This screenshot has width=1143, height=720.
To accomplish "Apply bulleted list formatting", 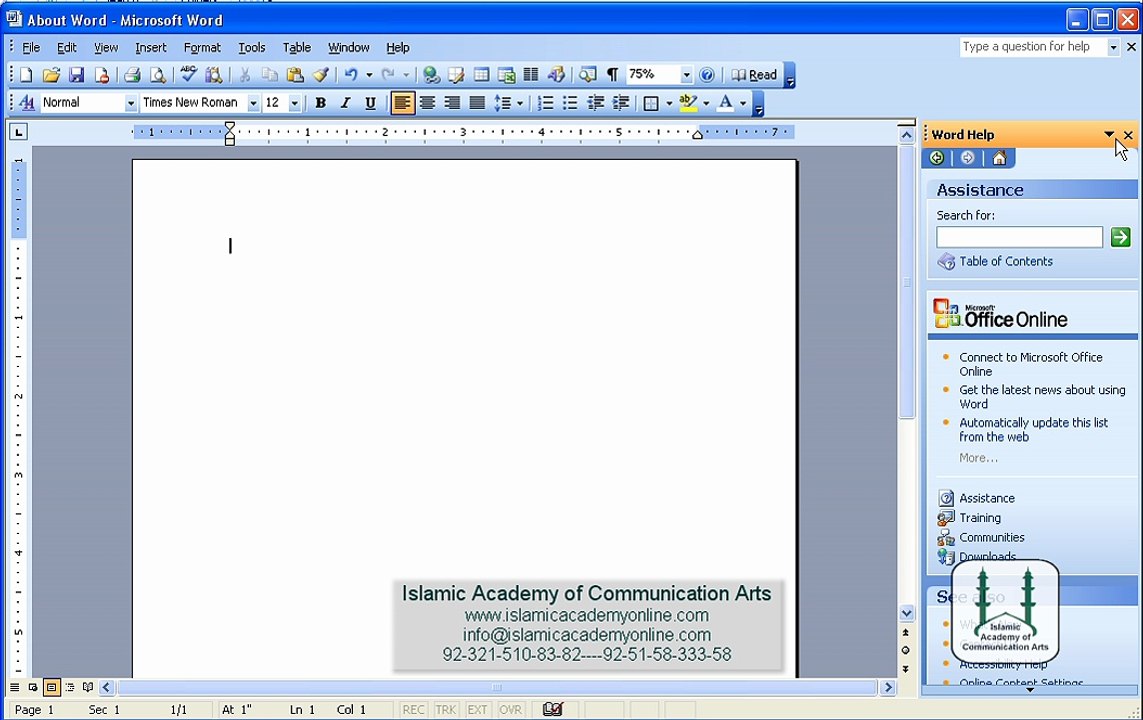I will pos(570,103).
